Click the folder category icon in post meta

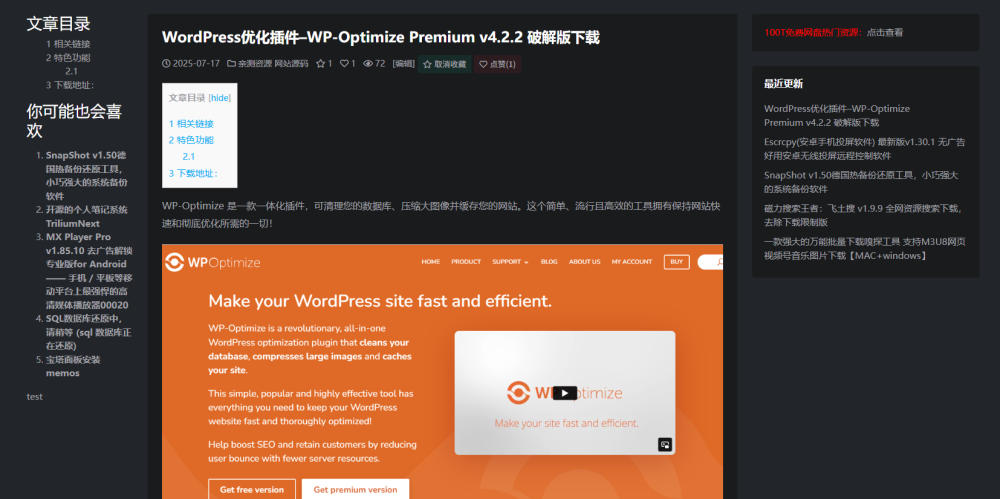pos(232,64)
